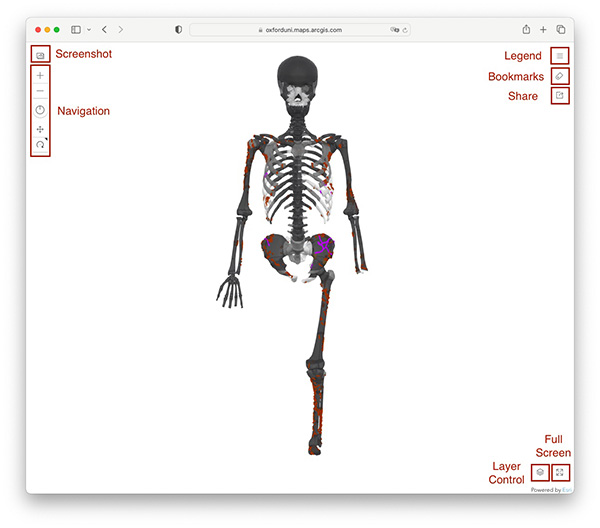
Task: Go forward in Safari history
Action: pos(121,29)
